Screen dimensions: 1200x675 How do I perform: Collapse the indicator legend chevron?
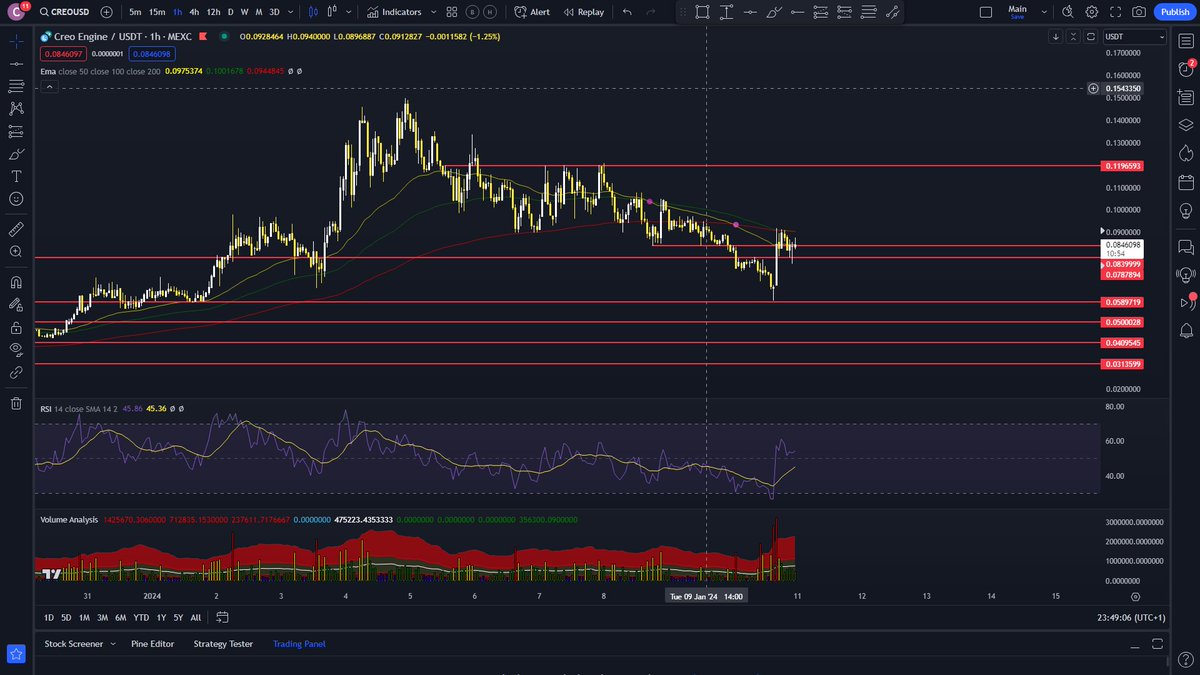(48, 87)
